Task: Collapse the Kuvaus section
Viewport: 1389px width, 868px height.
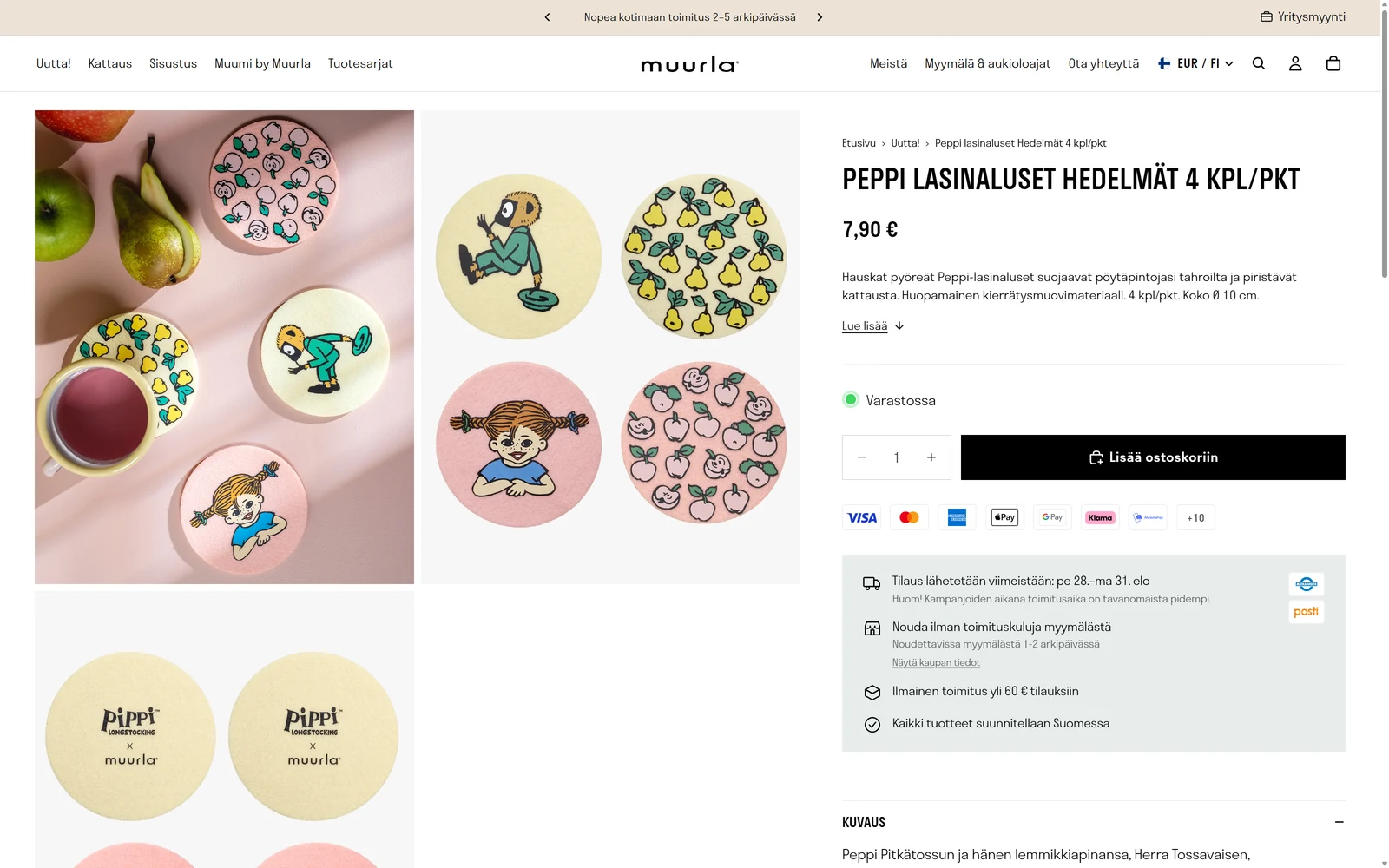Action: click(x=1340, y=822)
